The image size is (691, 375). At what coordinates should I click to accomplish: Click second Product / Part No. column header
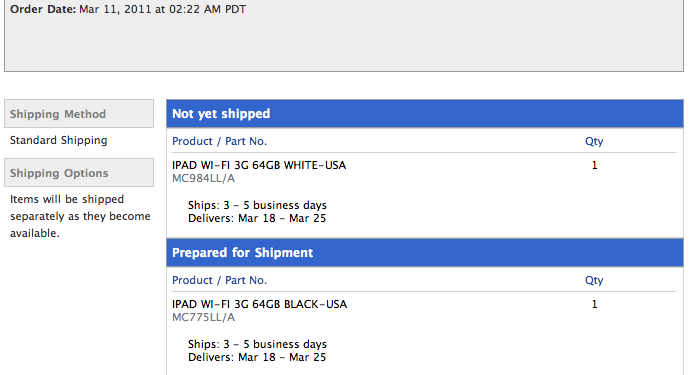click(219, 280)
